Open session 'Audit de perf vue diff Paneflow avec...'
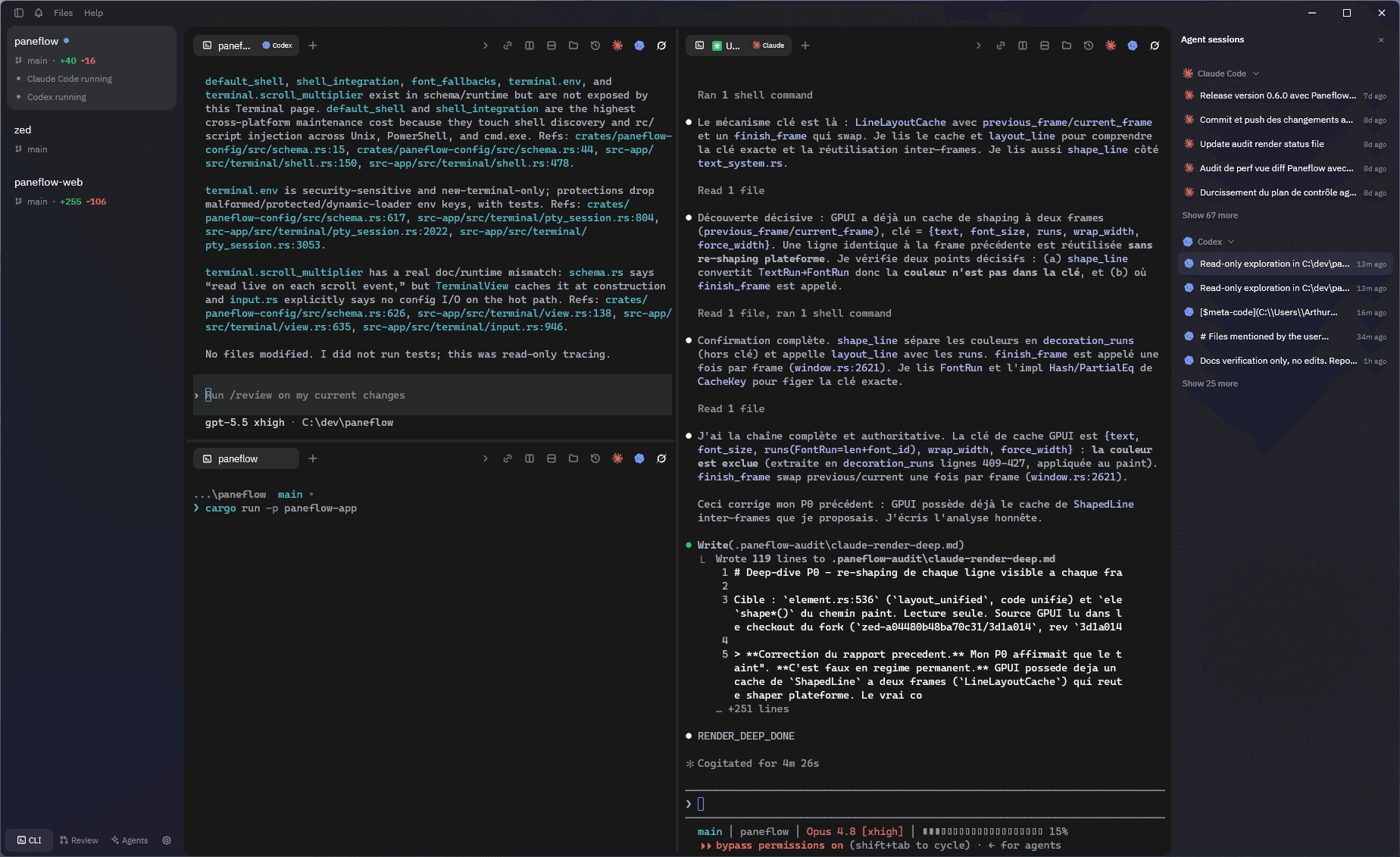 point(1285,168)
